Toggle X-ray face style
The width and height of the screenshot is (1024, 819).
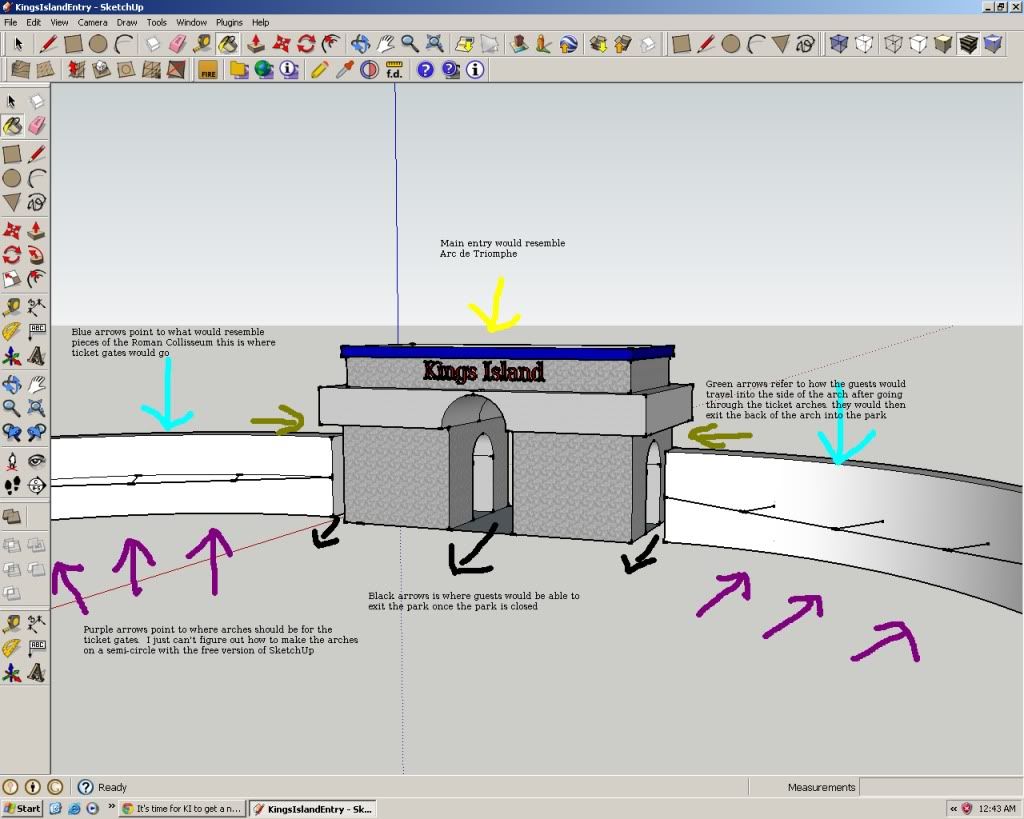839,44
